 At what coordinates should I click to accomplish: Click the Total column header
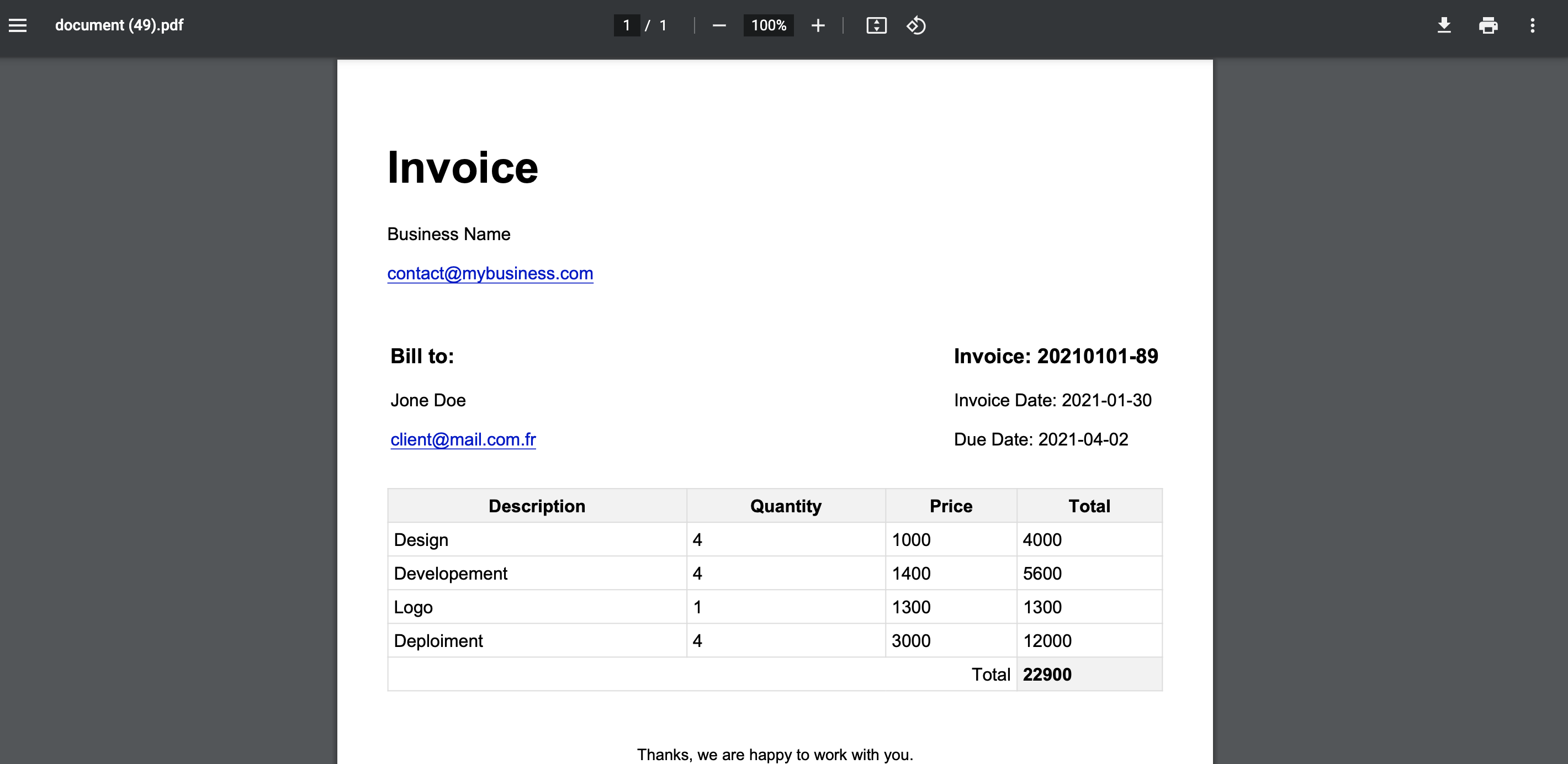[x=1089, y=506]
